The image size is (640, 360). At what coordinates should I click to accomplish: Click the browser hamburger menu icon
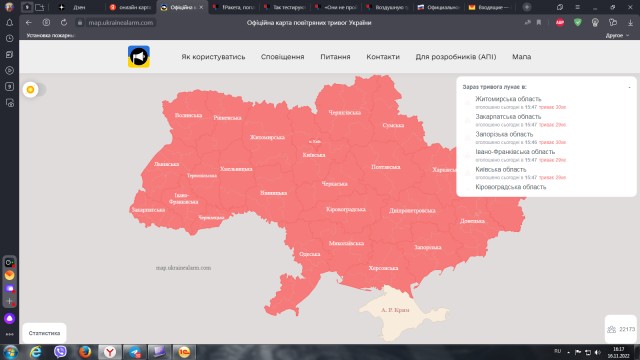click(578, 7)
